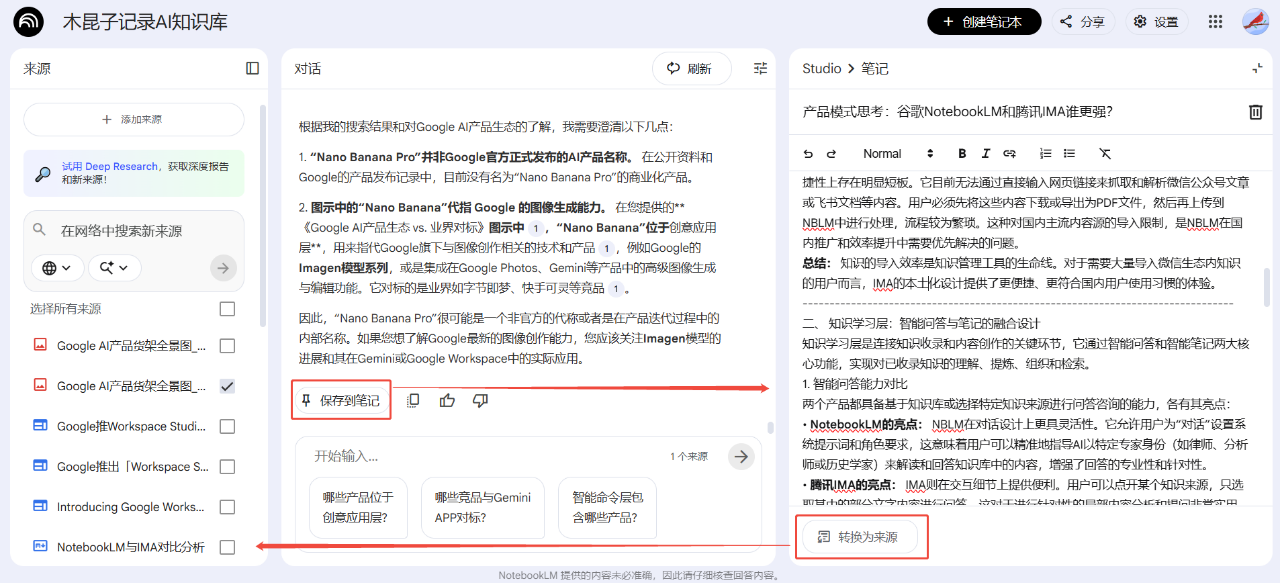Clear formatting in the note editor
The image size is (1280, 583).
point(1105,153)
